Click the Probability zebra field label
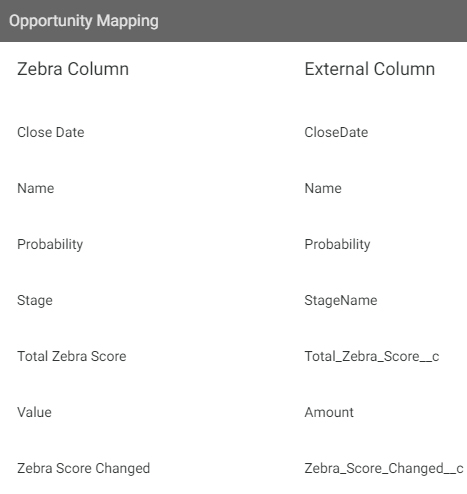 pos(50,245)
